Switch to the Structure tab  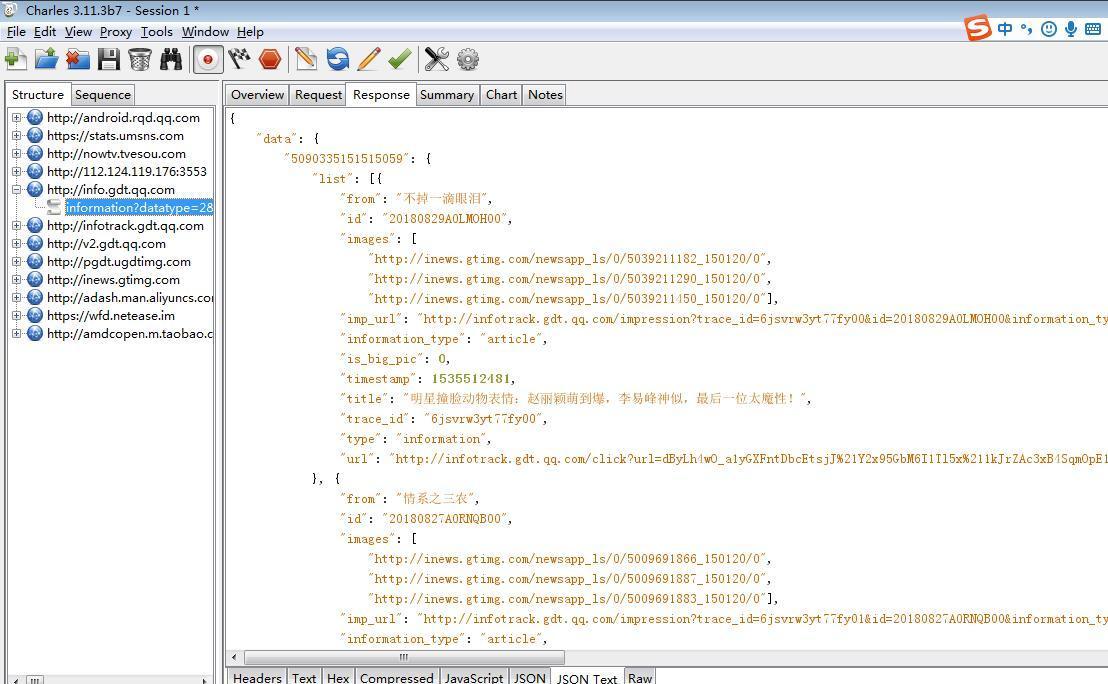coord(38,95)
